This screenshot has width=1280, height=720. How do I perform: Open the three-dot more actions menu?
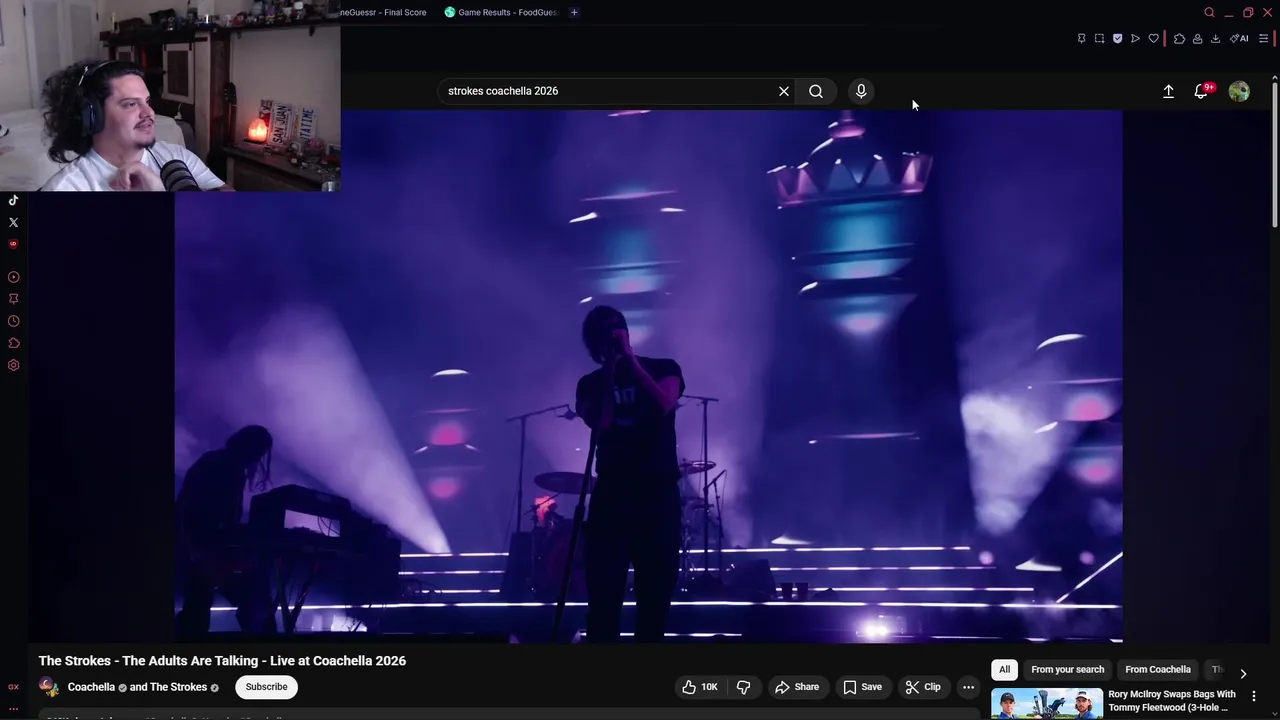[968, 687]
